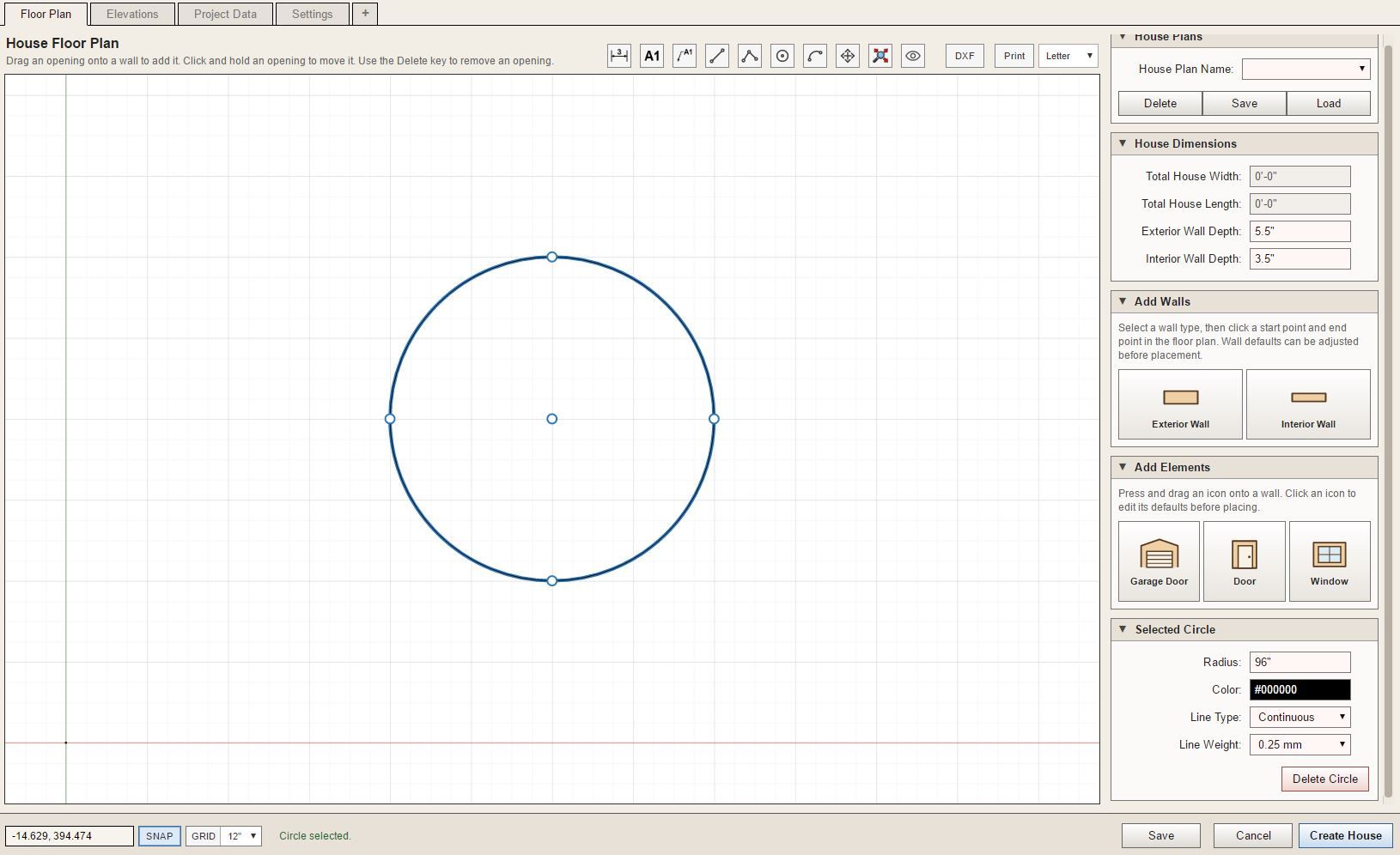
Task: Select the leader annotation tool
Action: point(685,56)
